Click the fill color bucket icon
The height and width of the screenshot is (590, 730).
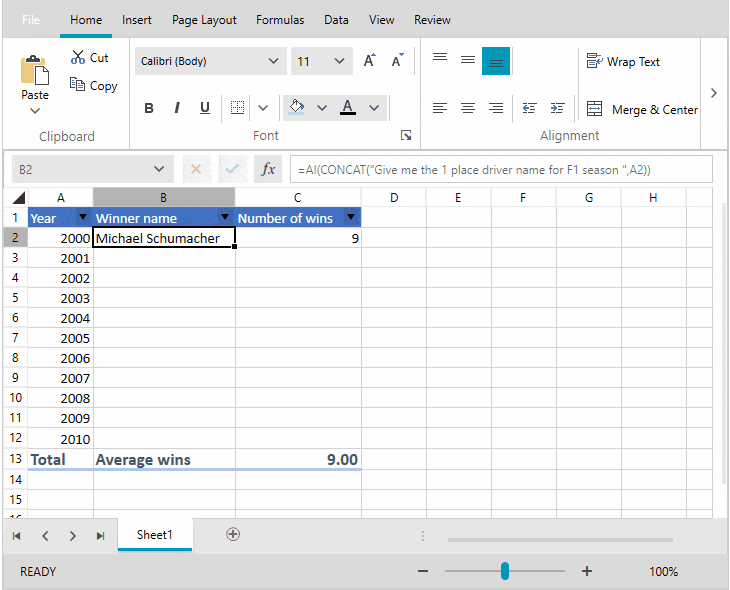(297, 107)
